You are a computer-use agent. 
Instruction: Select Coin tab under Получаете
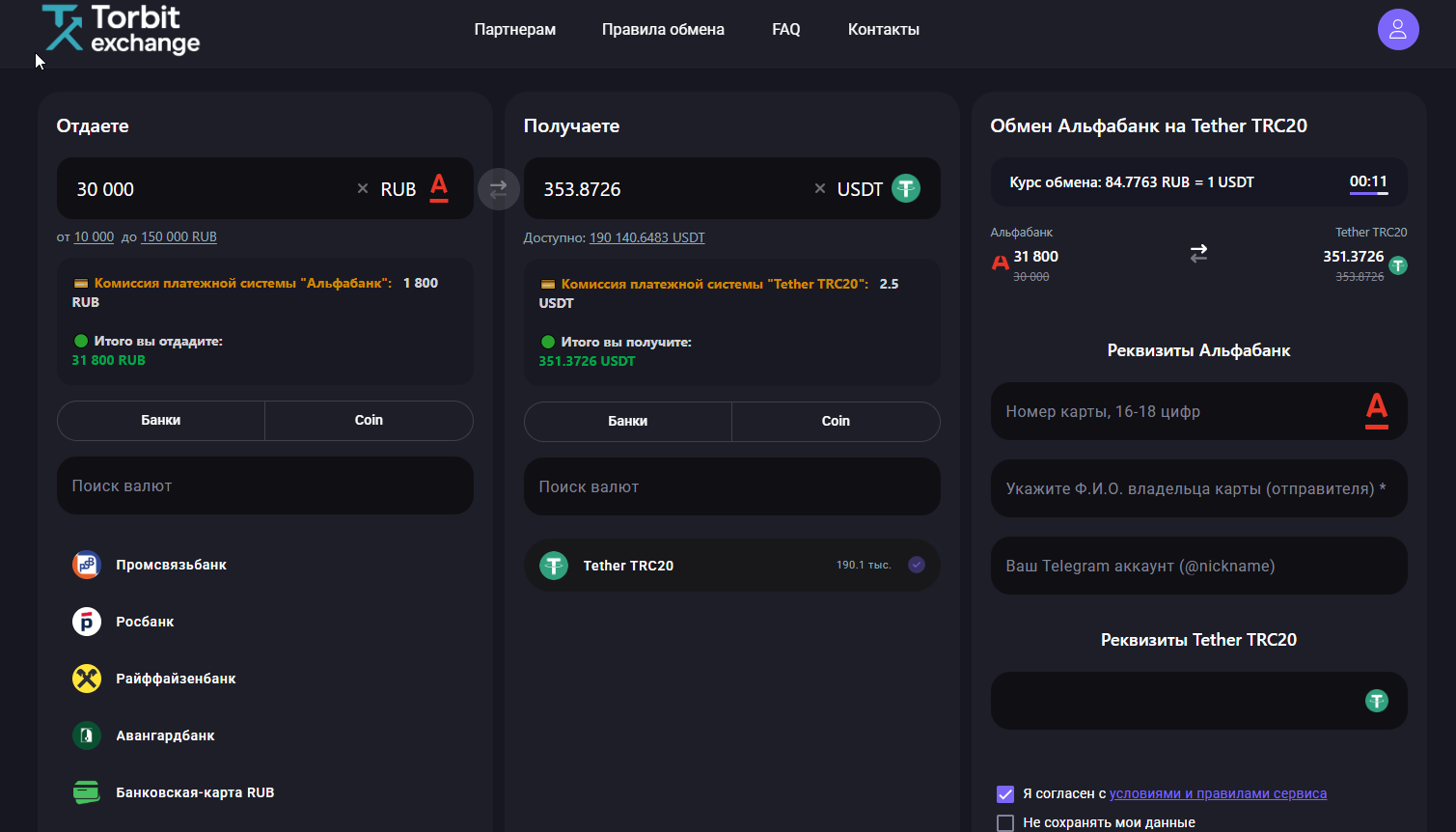click(x=836, y=421)
